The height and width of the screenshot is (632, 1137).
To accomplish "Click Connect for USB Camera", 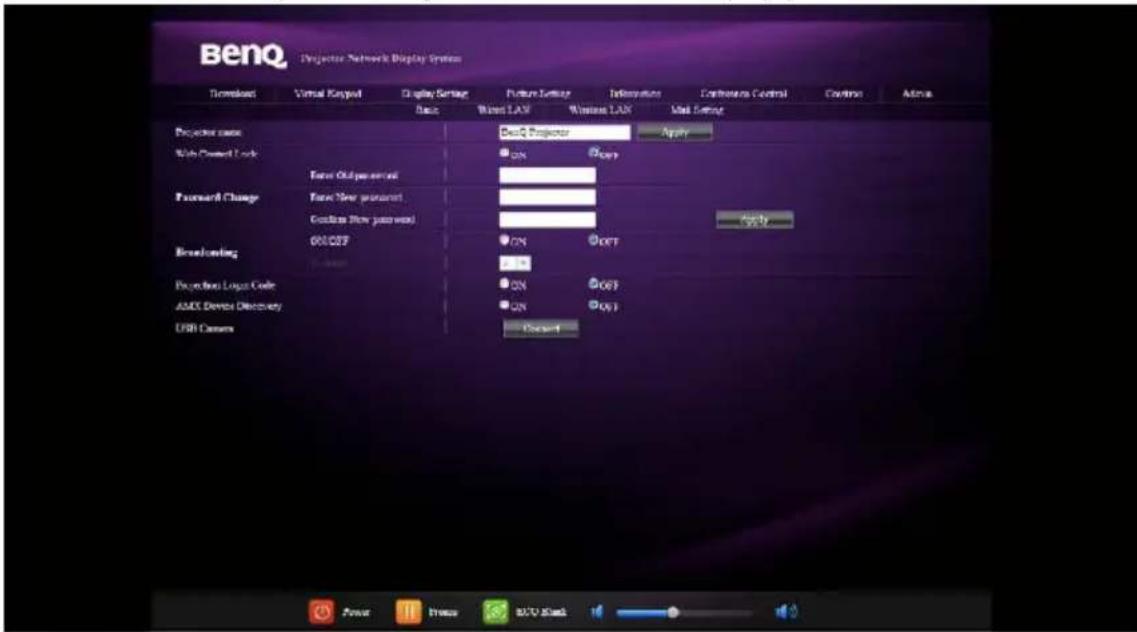I will (x=541, y=329).
